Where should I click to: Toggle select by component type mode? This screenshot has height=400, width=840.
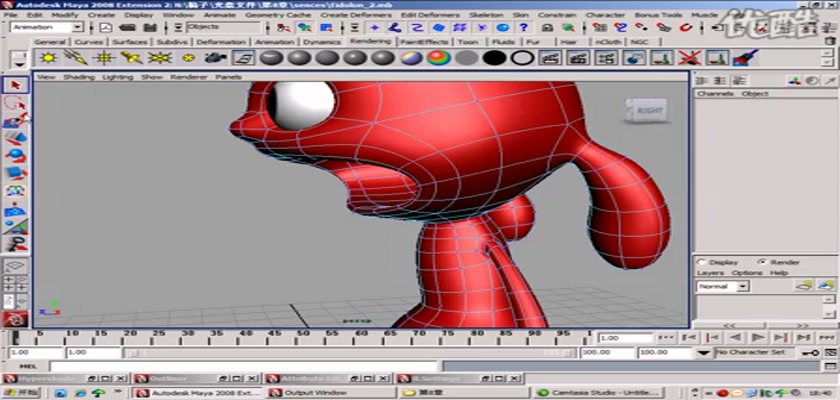(x=325, y=27)
